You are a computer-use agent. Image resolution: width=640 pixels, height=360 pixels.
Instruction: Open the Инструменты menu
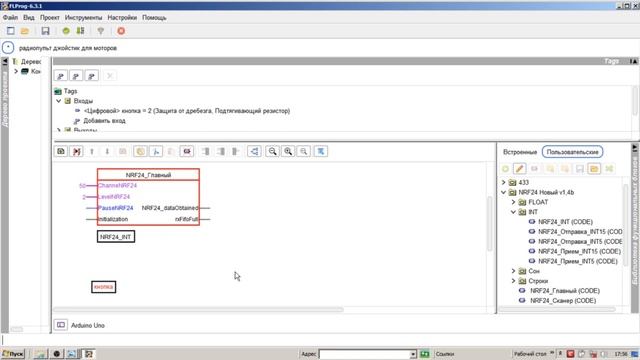tap(84, 18)
